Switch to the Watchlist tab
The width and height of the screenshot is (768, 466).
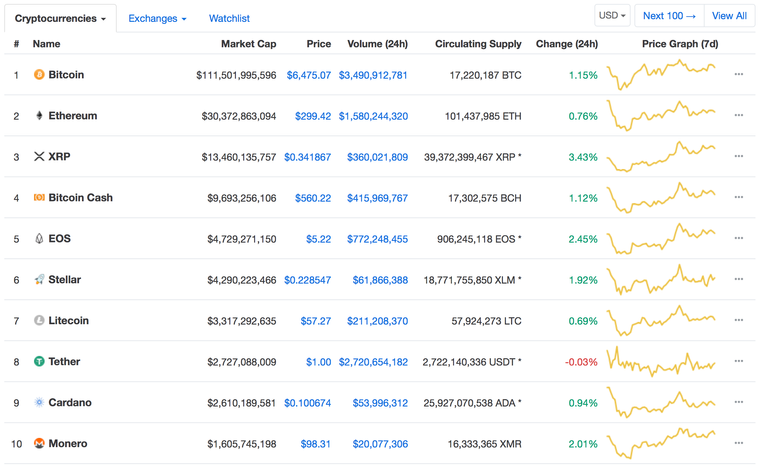pyautogui.click(x=229, y=19)
